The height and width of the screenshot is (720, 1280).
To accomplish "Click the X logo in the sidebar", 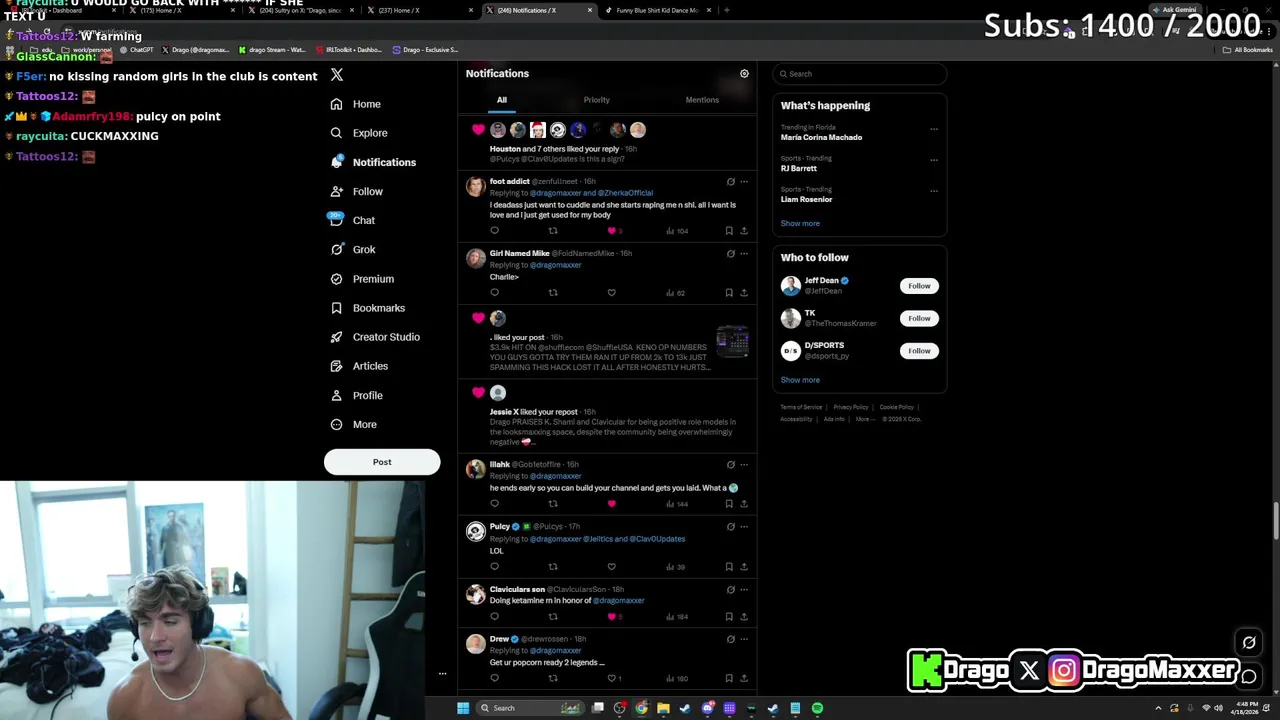I will (337, 75).
